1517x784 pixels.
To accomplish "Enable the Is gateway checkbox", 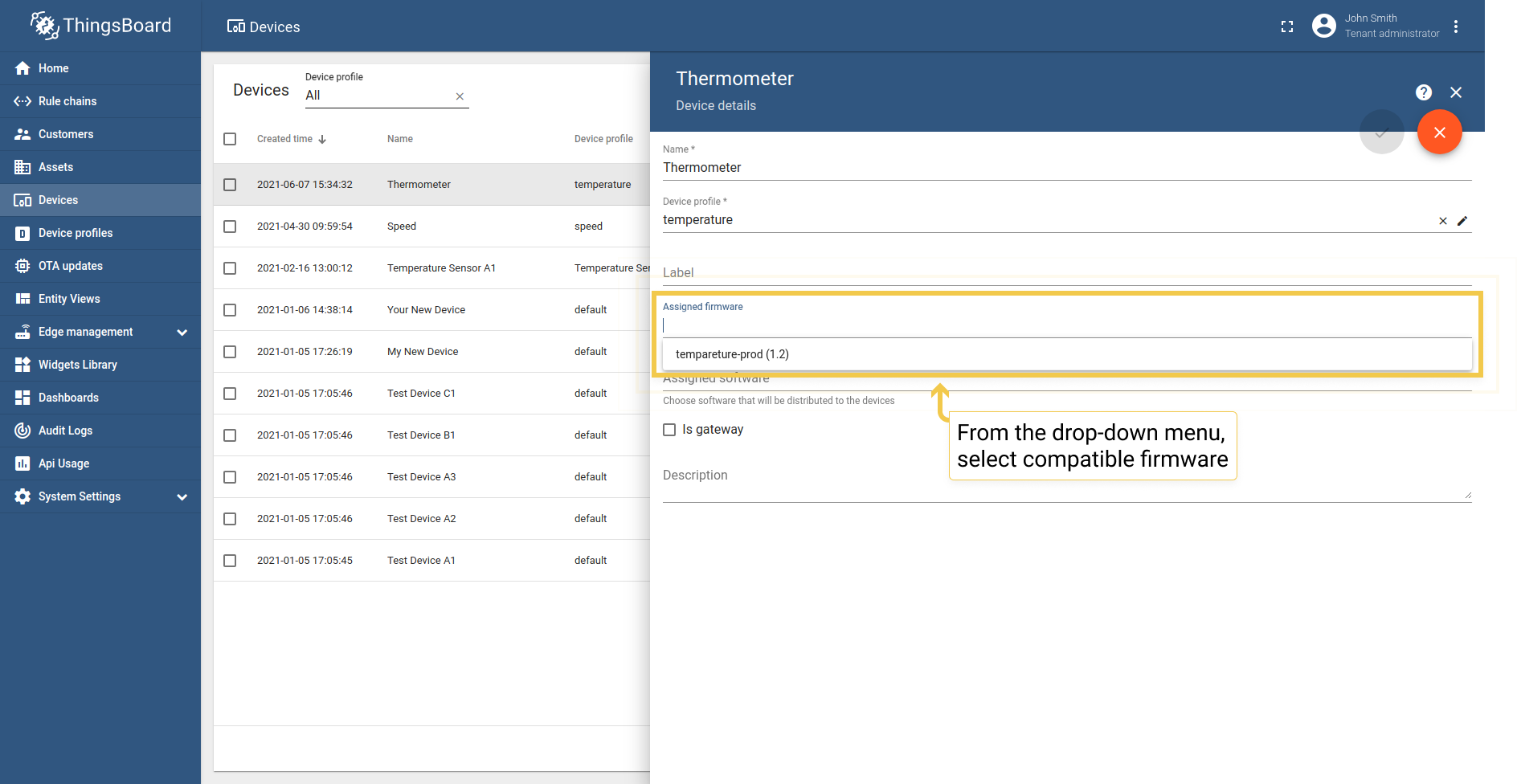I will point(669,430).
